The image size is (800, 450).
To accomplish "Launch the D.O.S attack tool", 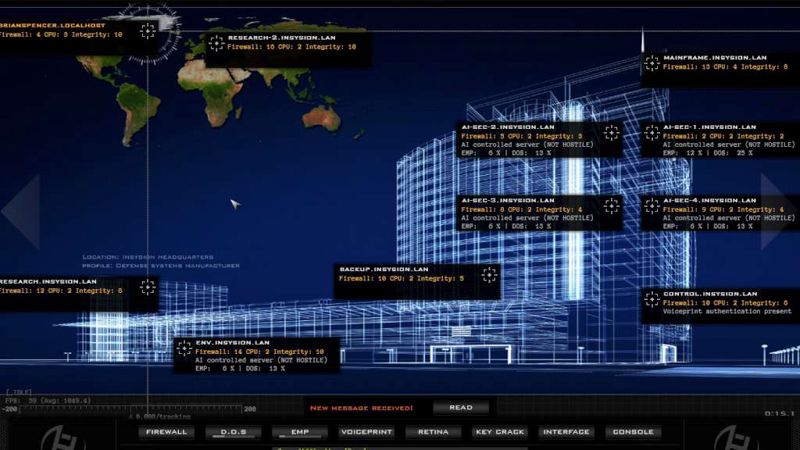I will pos(233,432).
